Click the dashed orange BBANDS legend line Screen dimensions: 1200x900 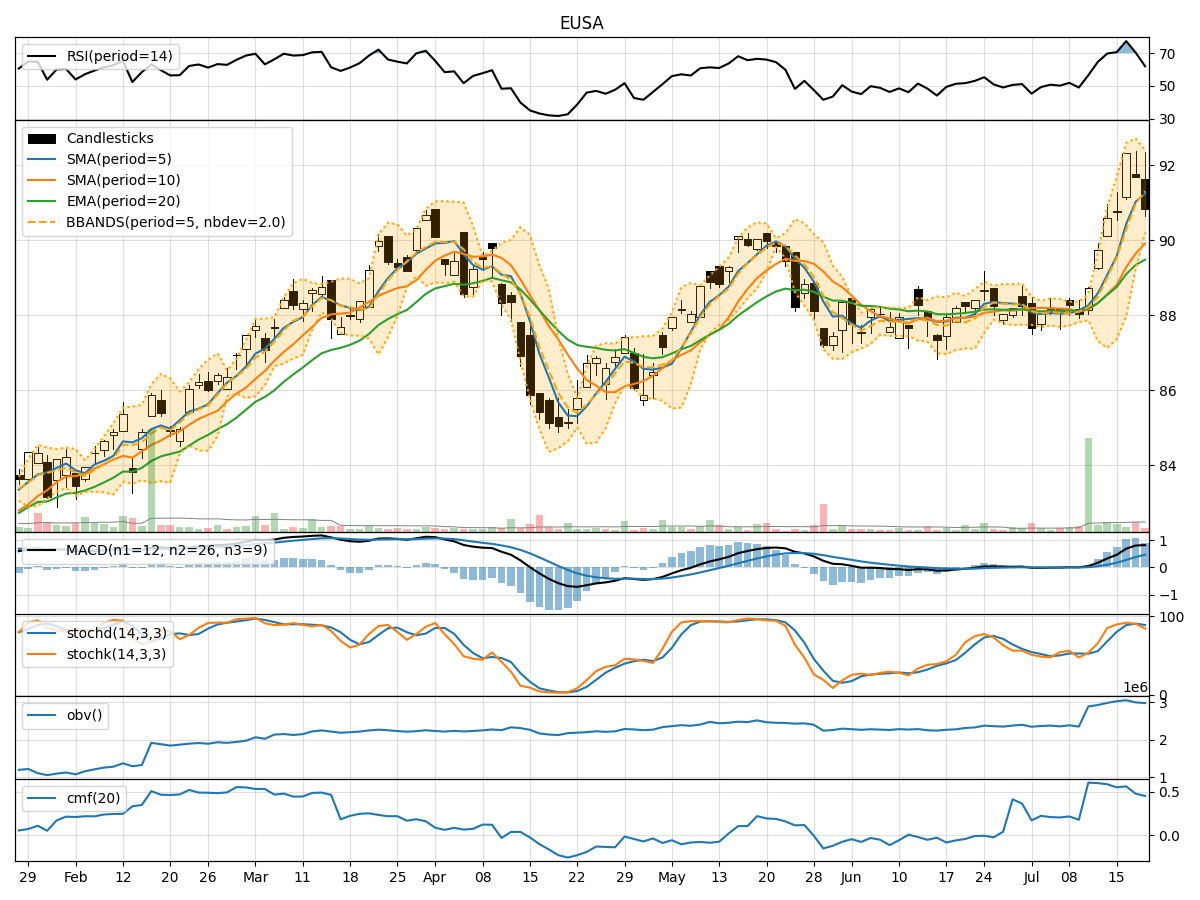(x=42, y=223)
